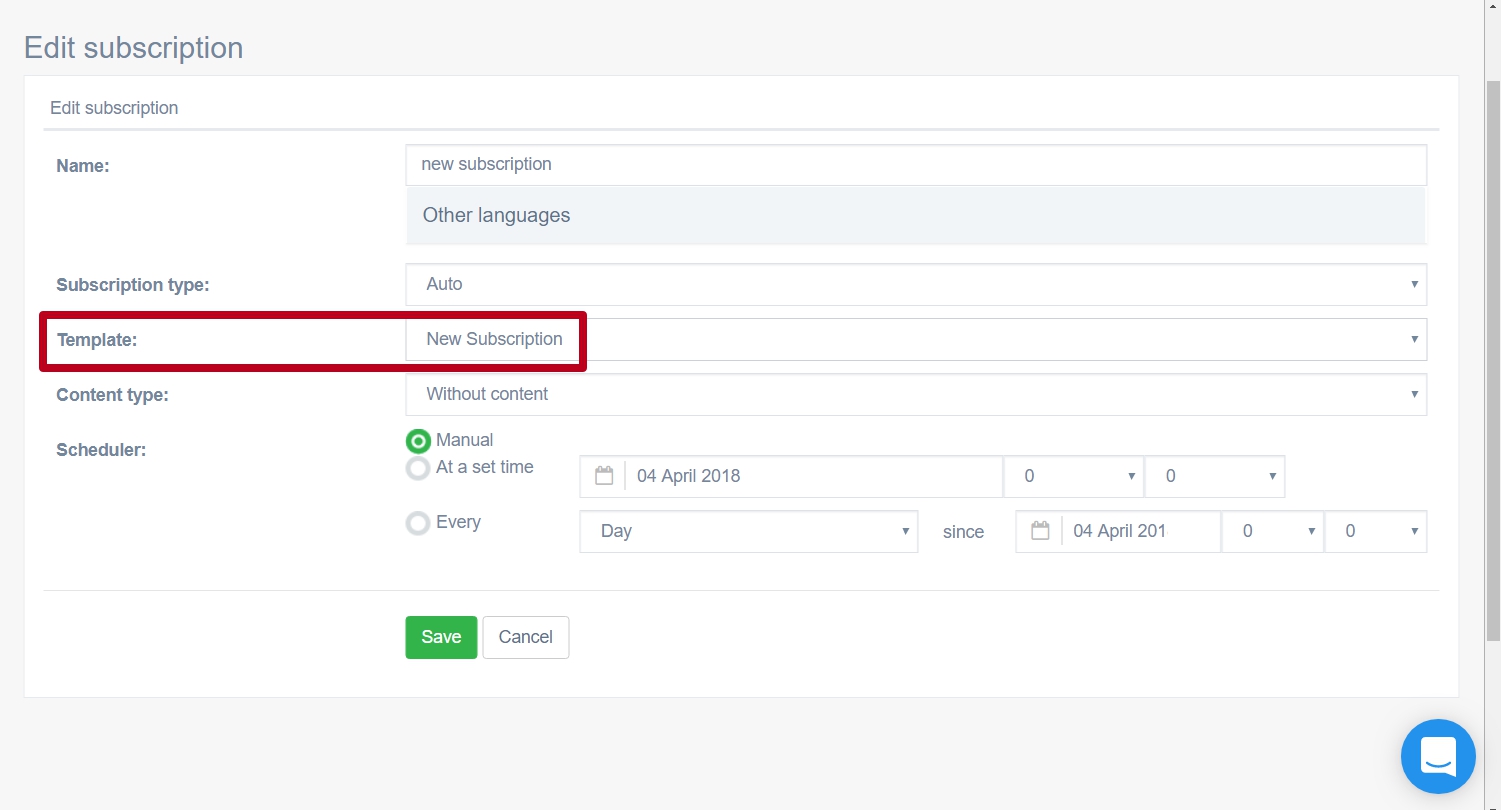Open the hour dropdown for At a set time

point(1073,476)
